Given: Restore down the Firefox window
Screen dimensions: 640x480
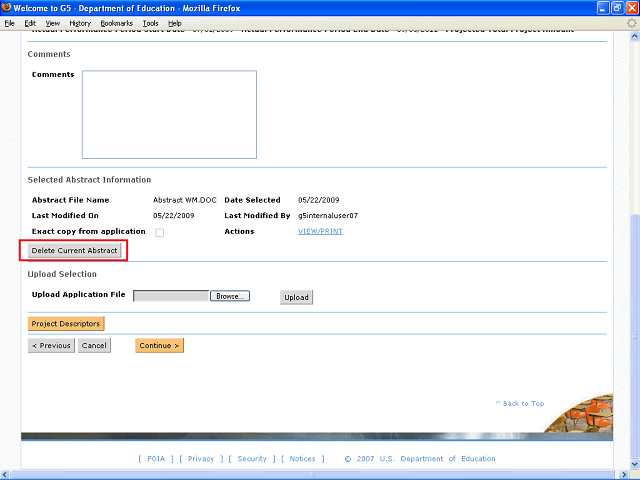Looking at the screenshot, I should point(618,8).
